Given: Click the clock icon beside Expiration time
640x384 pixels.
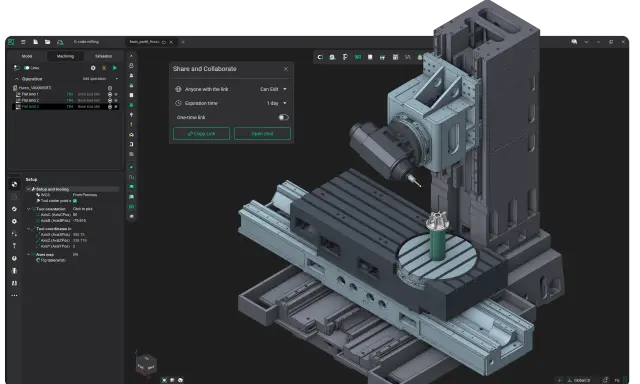Looking at the screenshot, I should tap(178, 103).
